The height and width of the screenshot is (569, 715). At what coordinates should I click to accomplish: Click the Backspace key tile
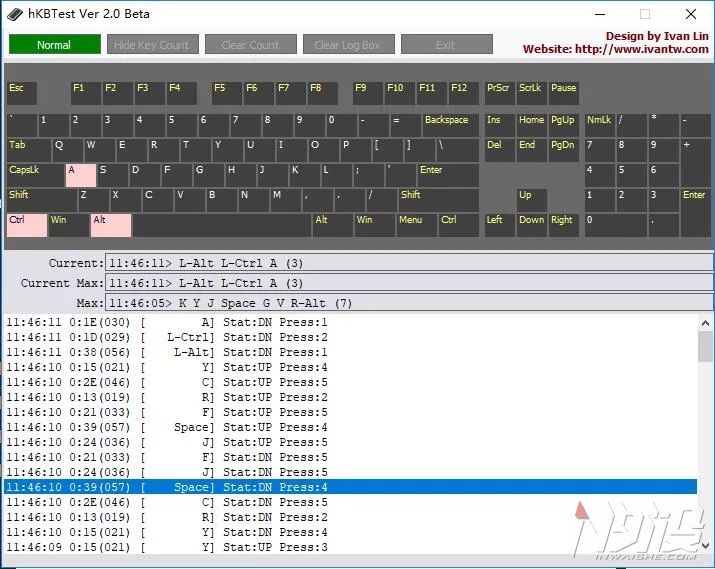tap(451, 125)
